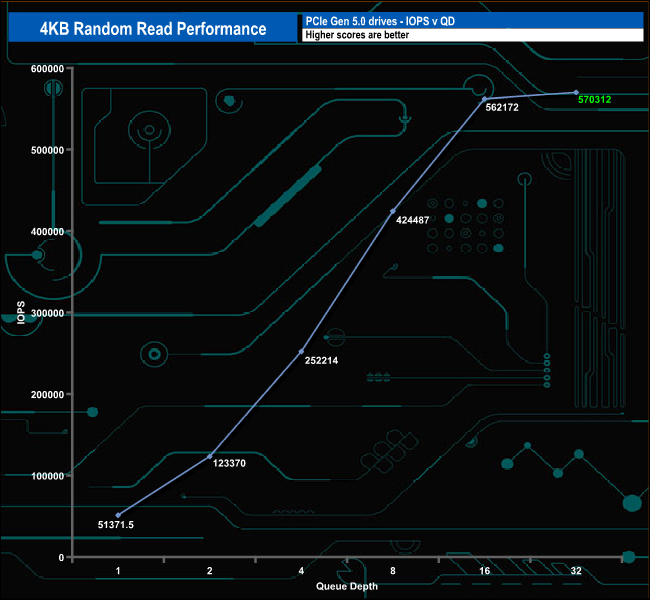The image size is (650, 600).
Task: Select the x-axis tick label 16
Action: [484, 571]
